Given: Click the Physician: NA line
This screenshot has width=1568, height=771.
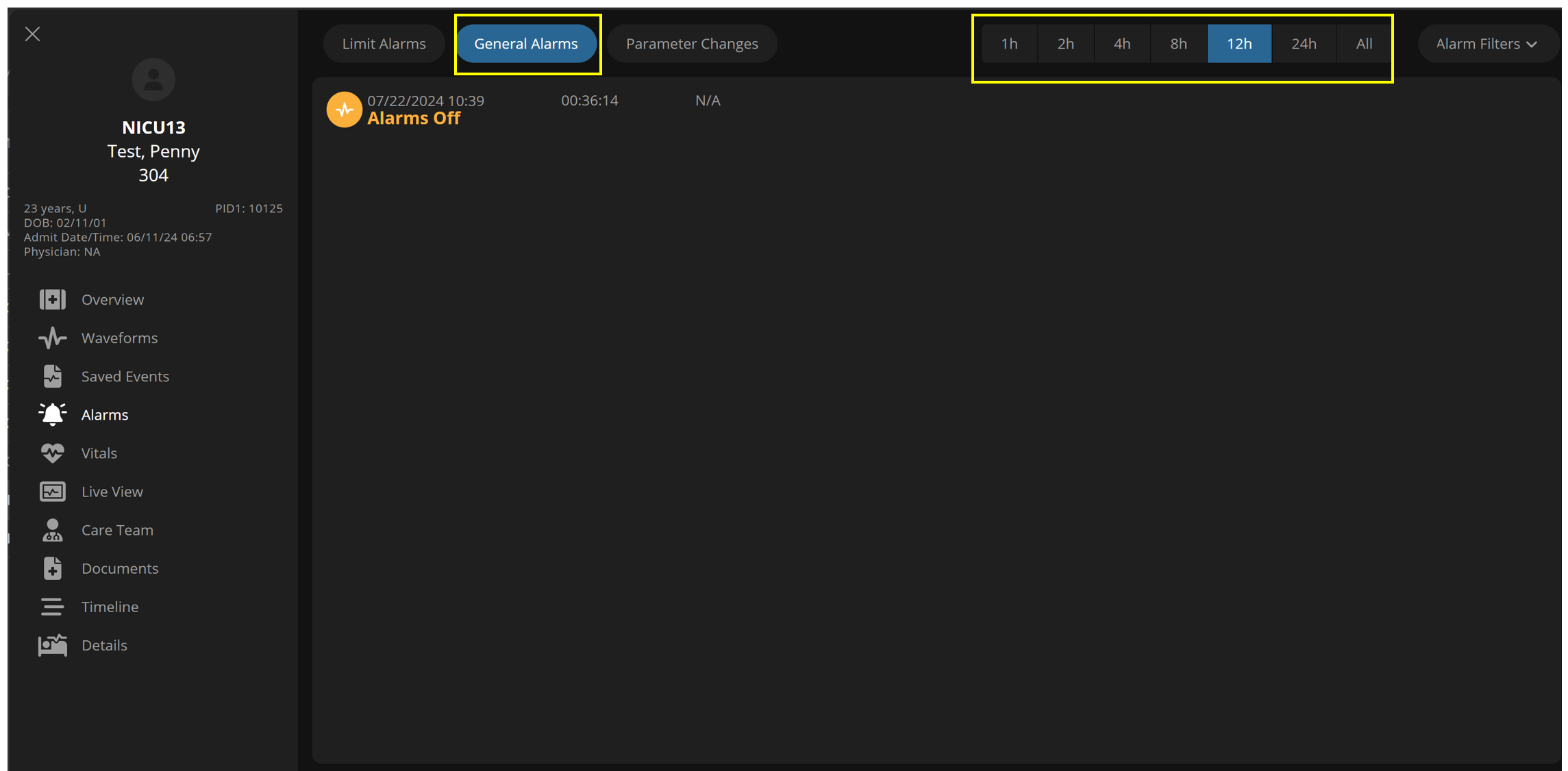Looking at the screenshot, I should [x=62, y=252].
